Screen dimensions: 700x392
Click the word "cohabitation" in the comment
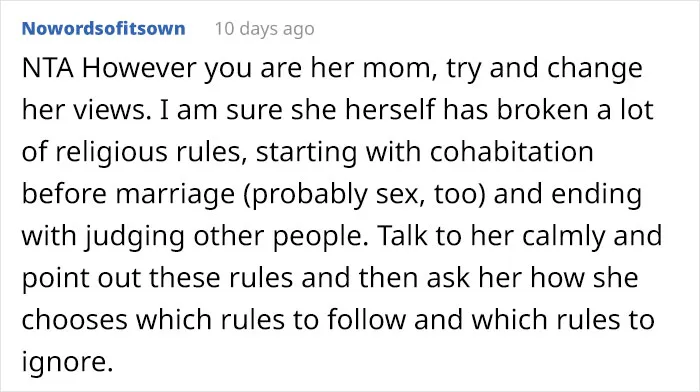[x=512, y=152]
